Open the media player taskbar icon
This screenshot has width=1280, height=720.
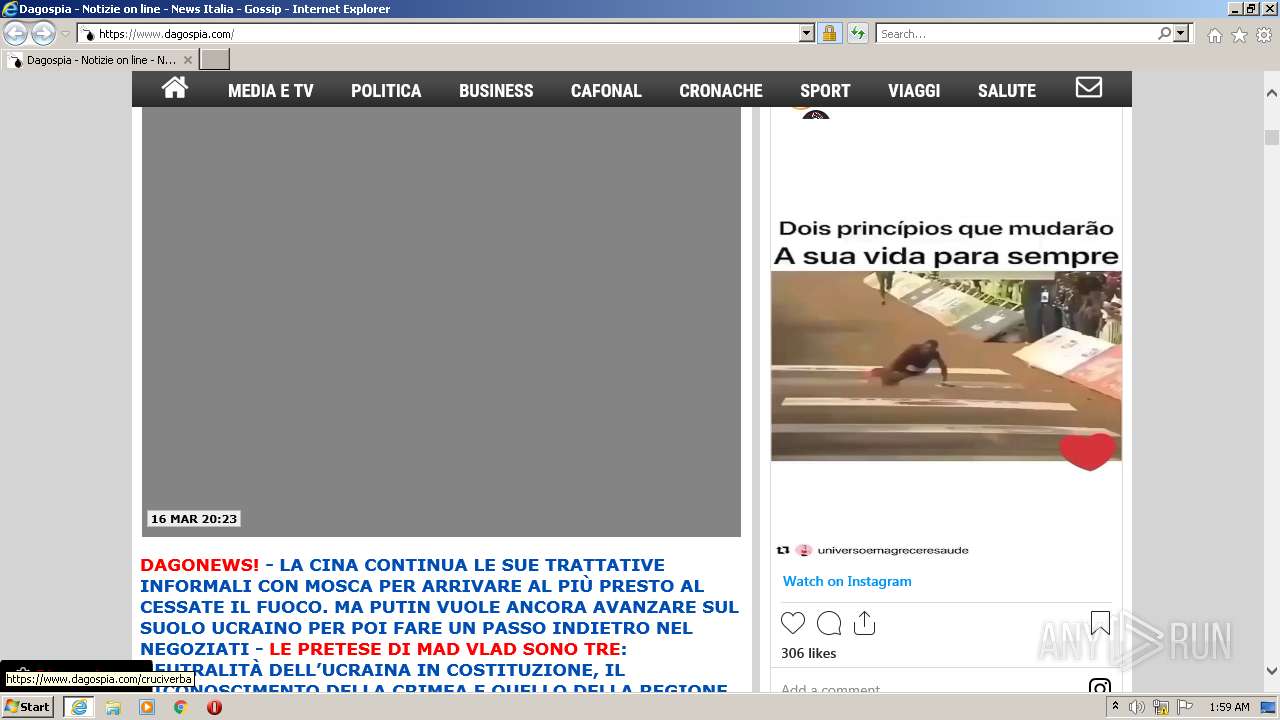click(x=147, y=707)
